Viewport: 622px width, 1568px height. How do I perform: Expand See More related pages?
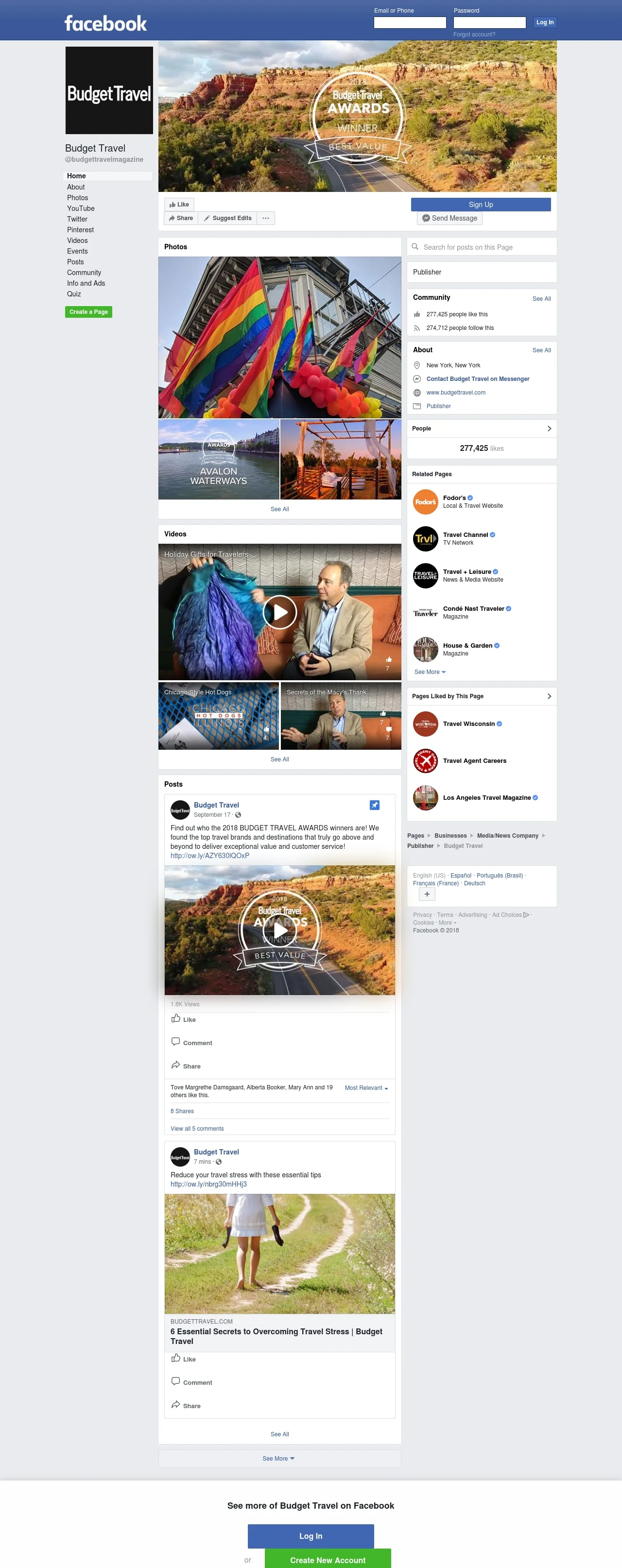[x=430, y=672]
